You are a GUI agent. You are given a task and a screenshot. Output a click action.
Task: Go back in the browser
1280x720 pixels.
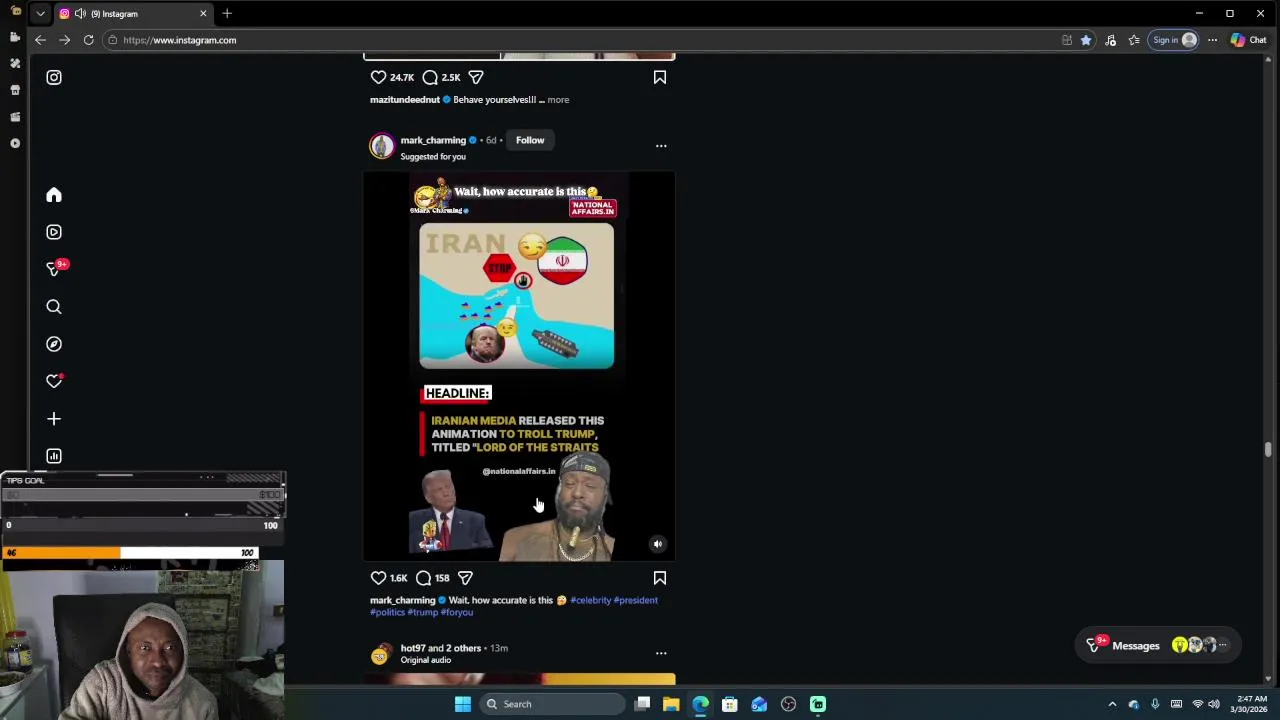(40, 40)
